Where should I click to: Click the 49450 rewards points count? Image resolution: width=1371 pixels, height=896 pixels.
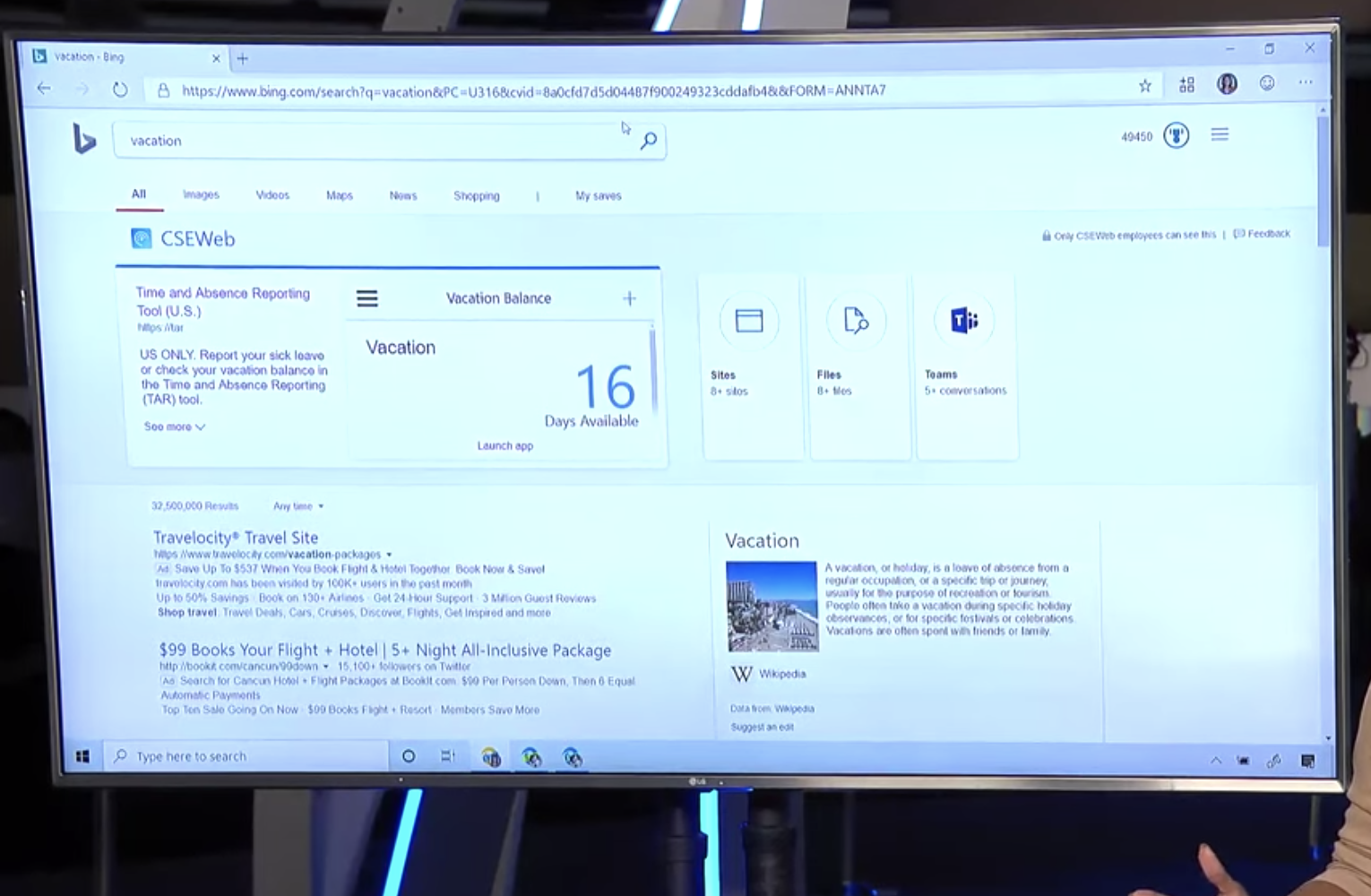tap(1136, 136)
